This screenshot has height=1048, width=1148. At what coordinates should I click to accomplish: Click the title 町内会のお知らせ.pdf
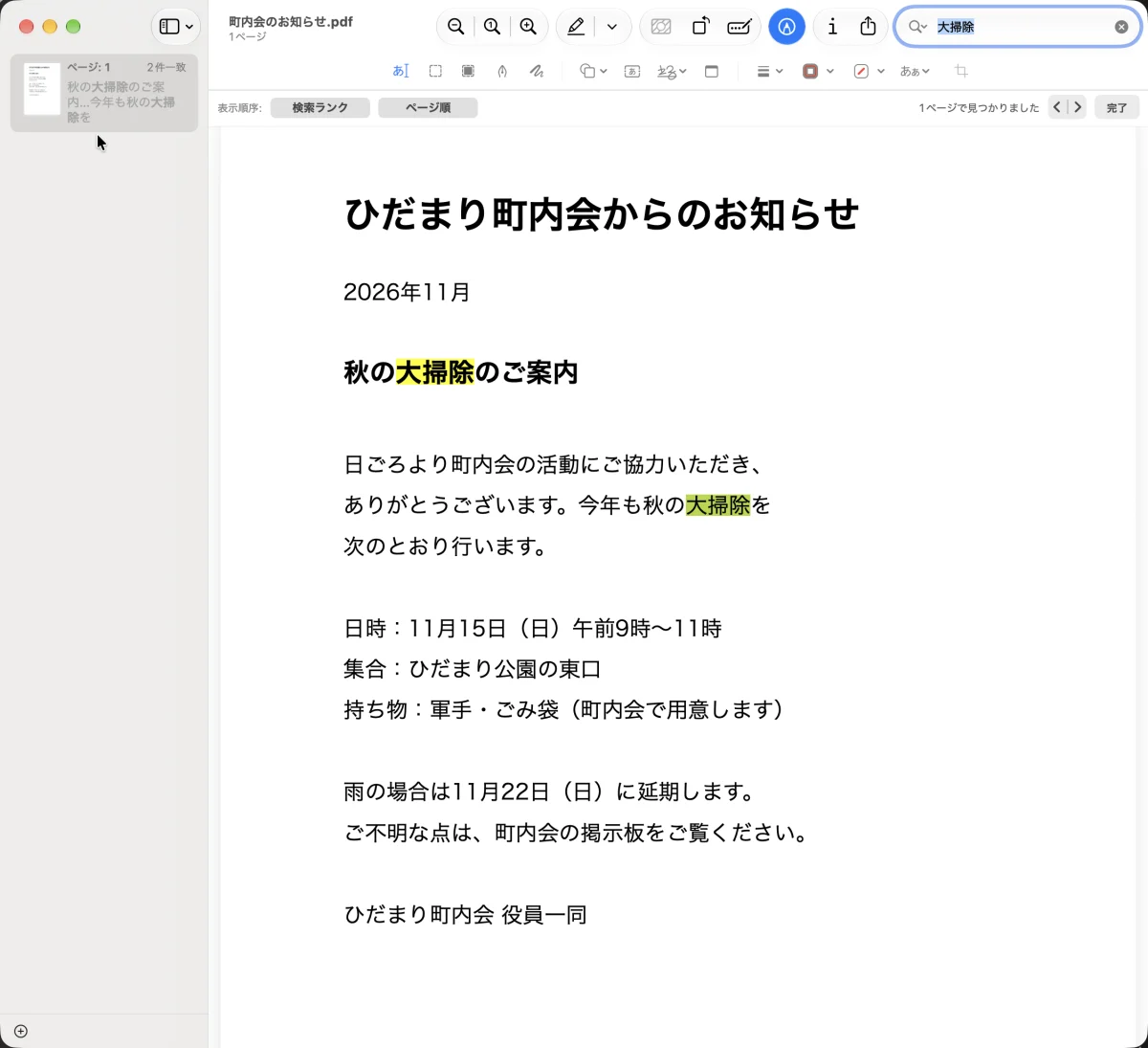click(291, 21)
